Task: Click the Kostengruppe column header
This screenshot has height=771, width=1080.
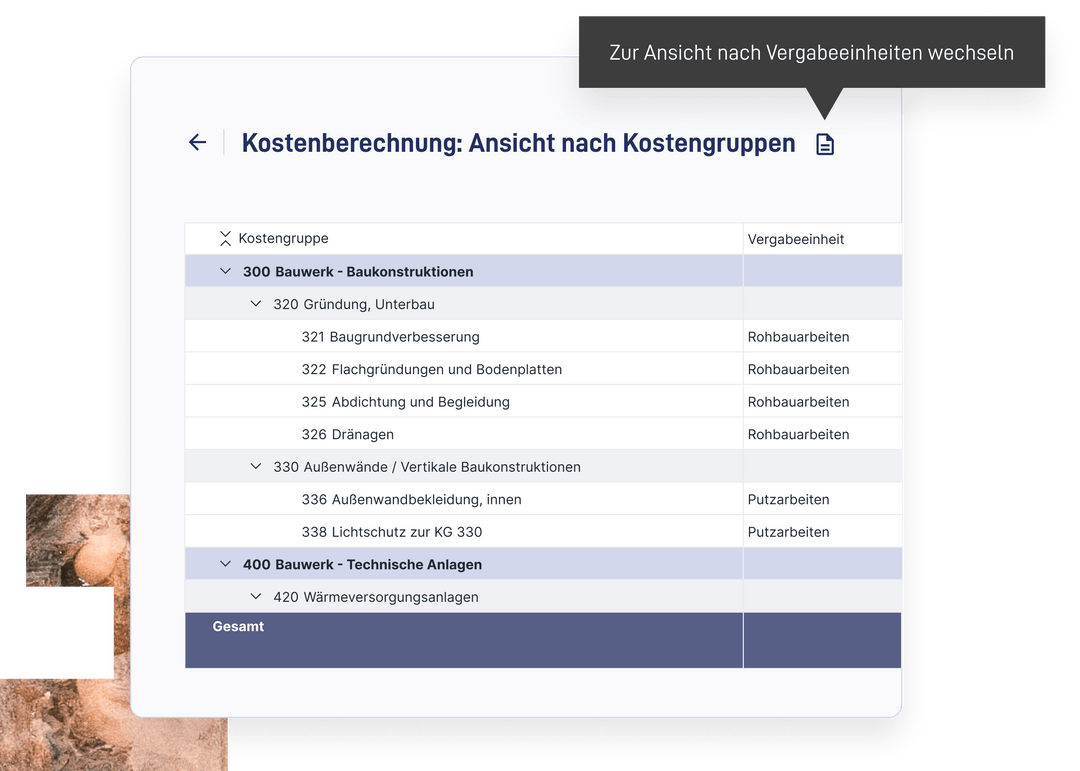Action: [283, 238]
